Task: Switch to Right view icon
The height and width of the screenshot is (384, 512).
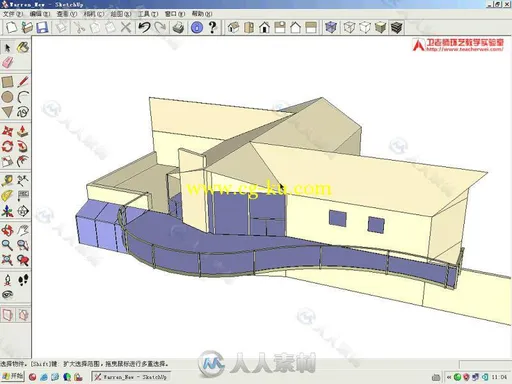Action: click(x=280, y=27)
